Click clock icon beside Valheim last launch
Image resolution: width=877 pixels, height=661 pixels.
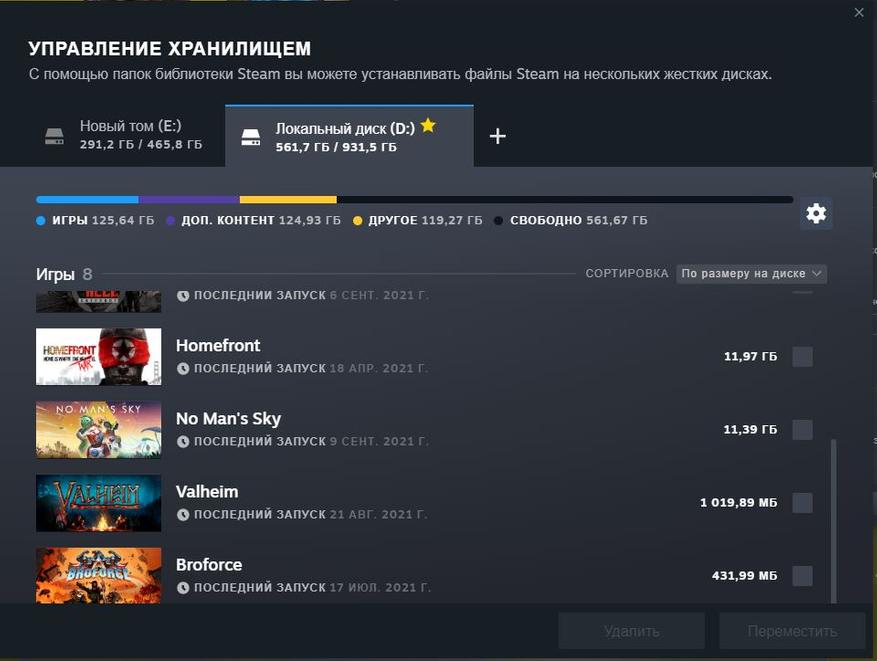(x=183, y=514)
